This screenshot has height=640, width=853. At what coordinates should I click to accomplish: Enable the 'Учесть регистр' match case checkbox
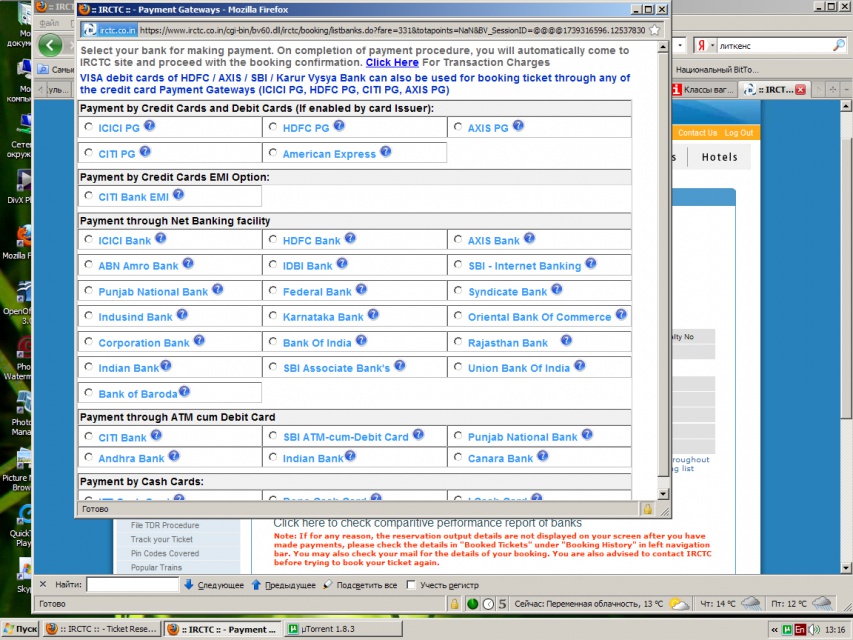coord(411,585)
